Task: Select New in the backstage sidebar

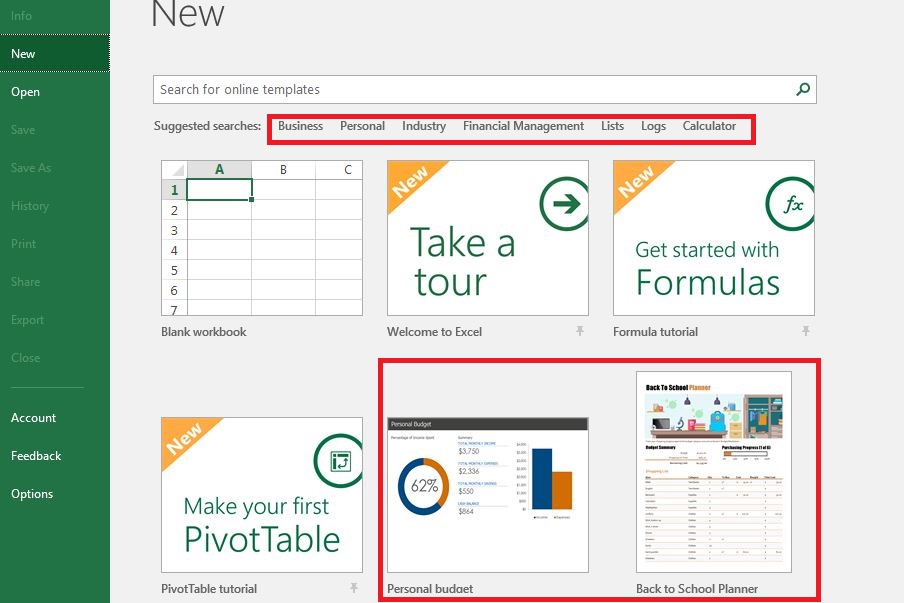Action: [x=55, y=54]
